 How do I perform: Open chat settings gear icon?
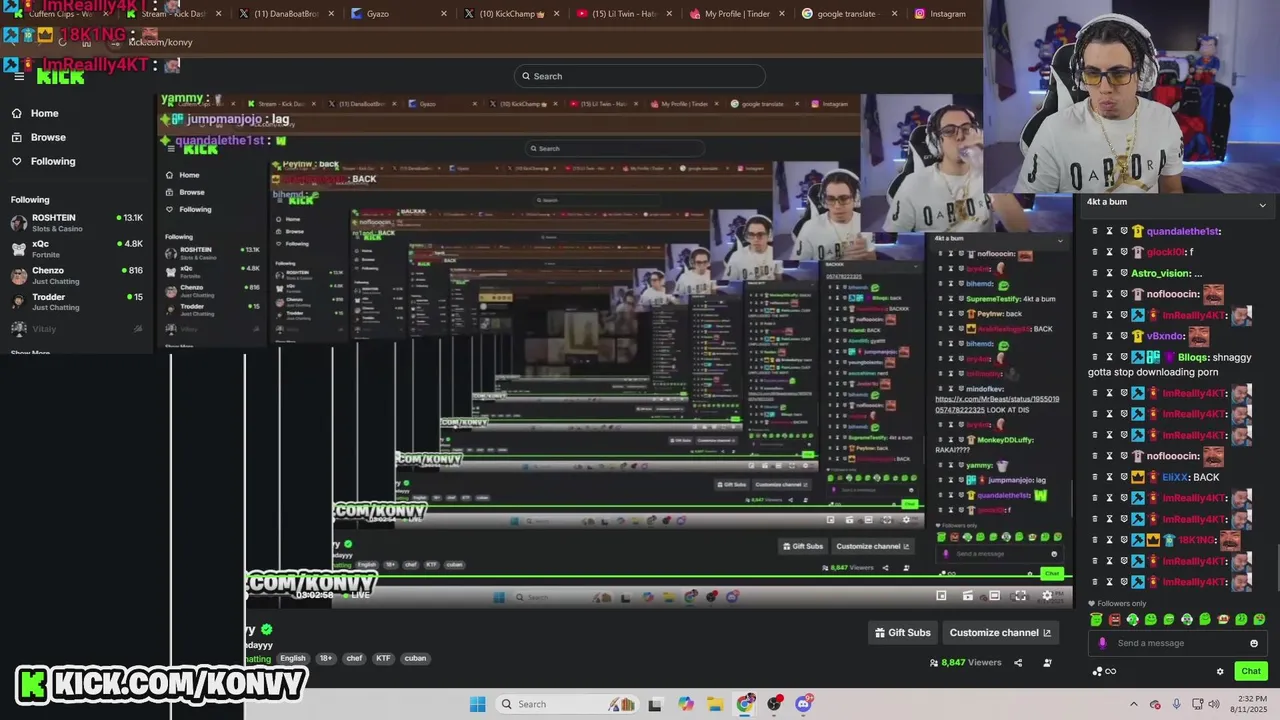pyautogui.click(x=1220, y=671)
